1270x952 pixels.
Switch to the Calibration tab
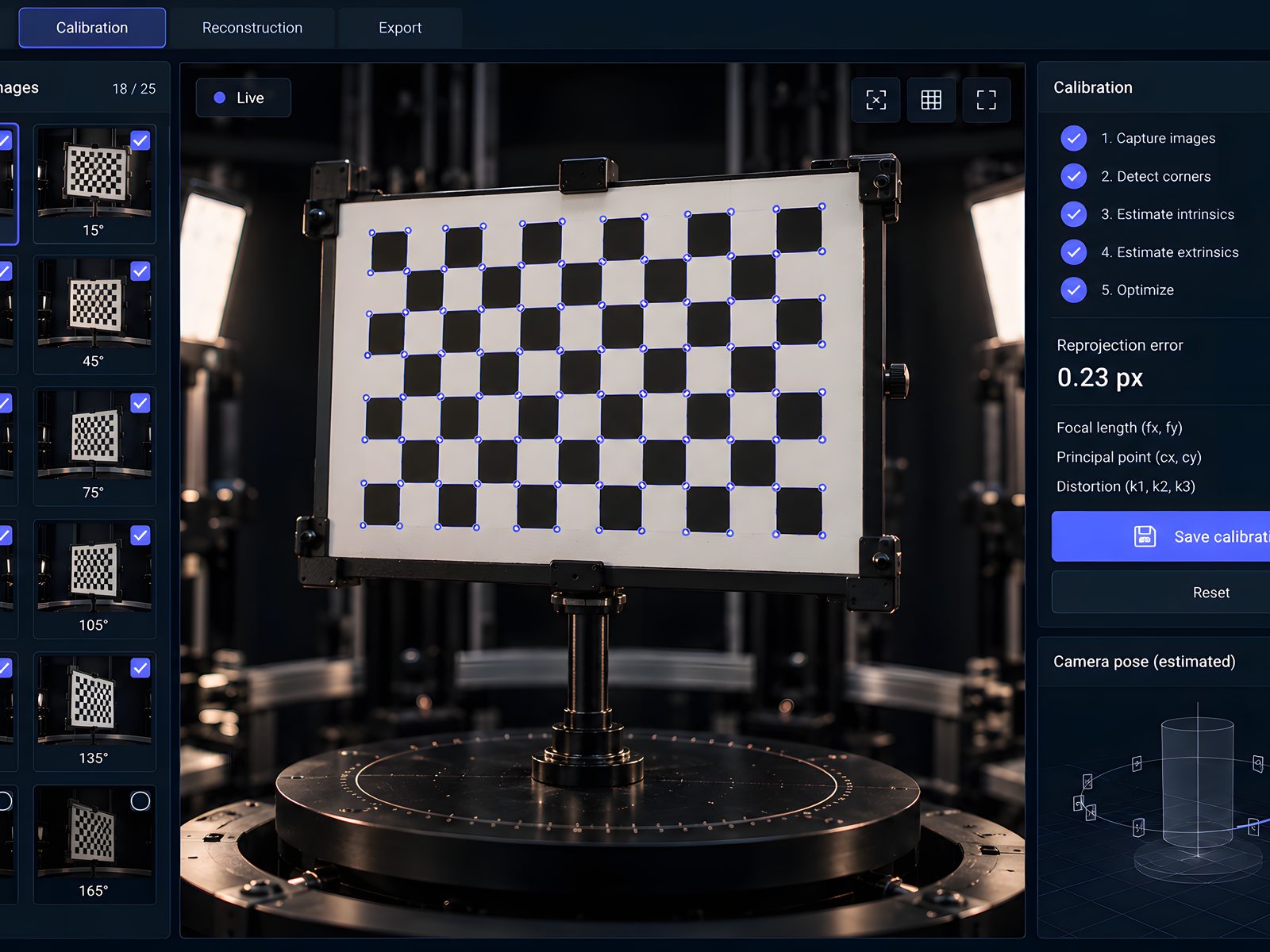pyautogui.click(x=92, y=28)
